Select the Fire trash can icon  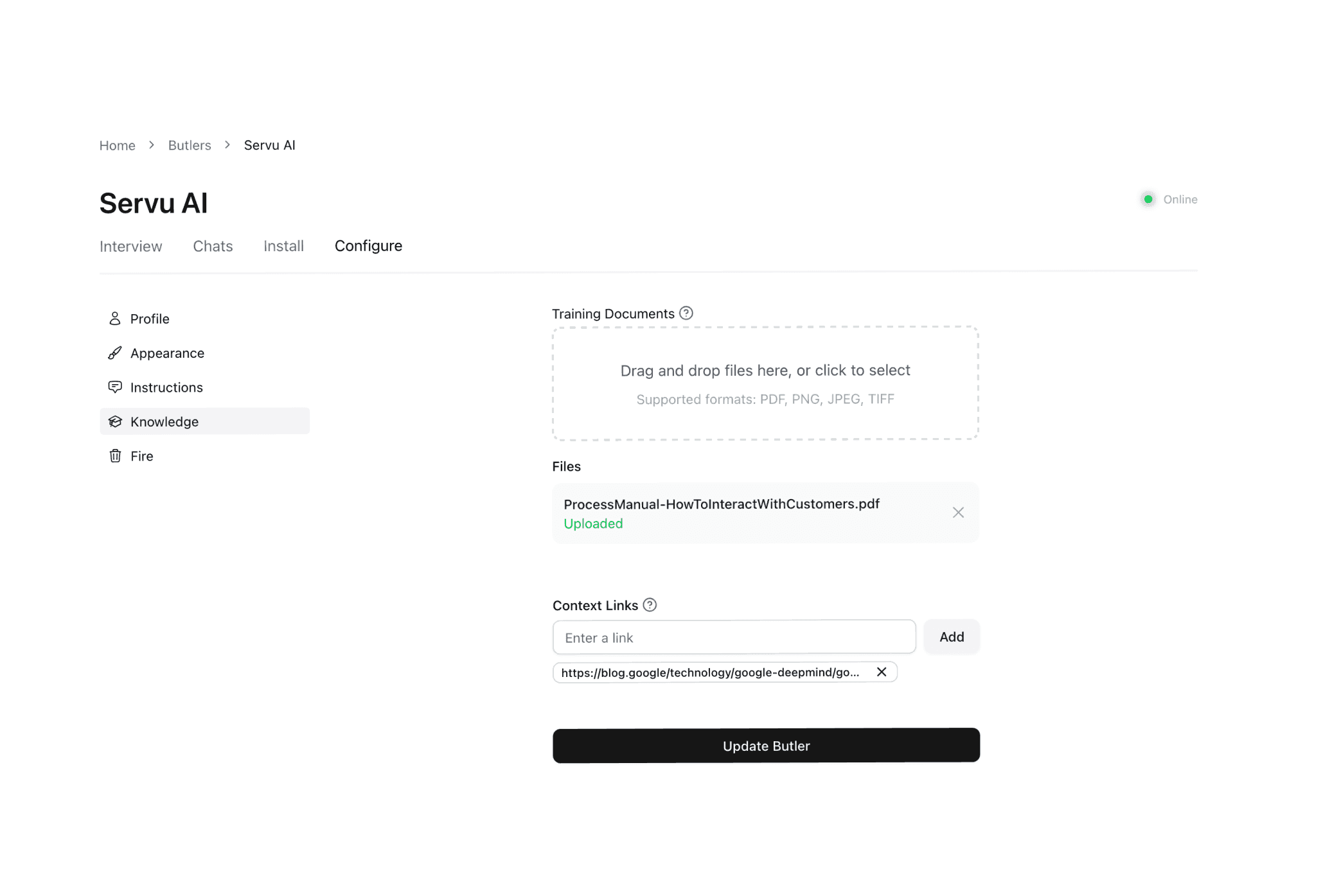click(115, 455)
